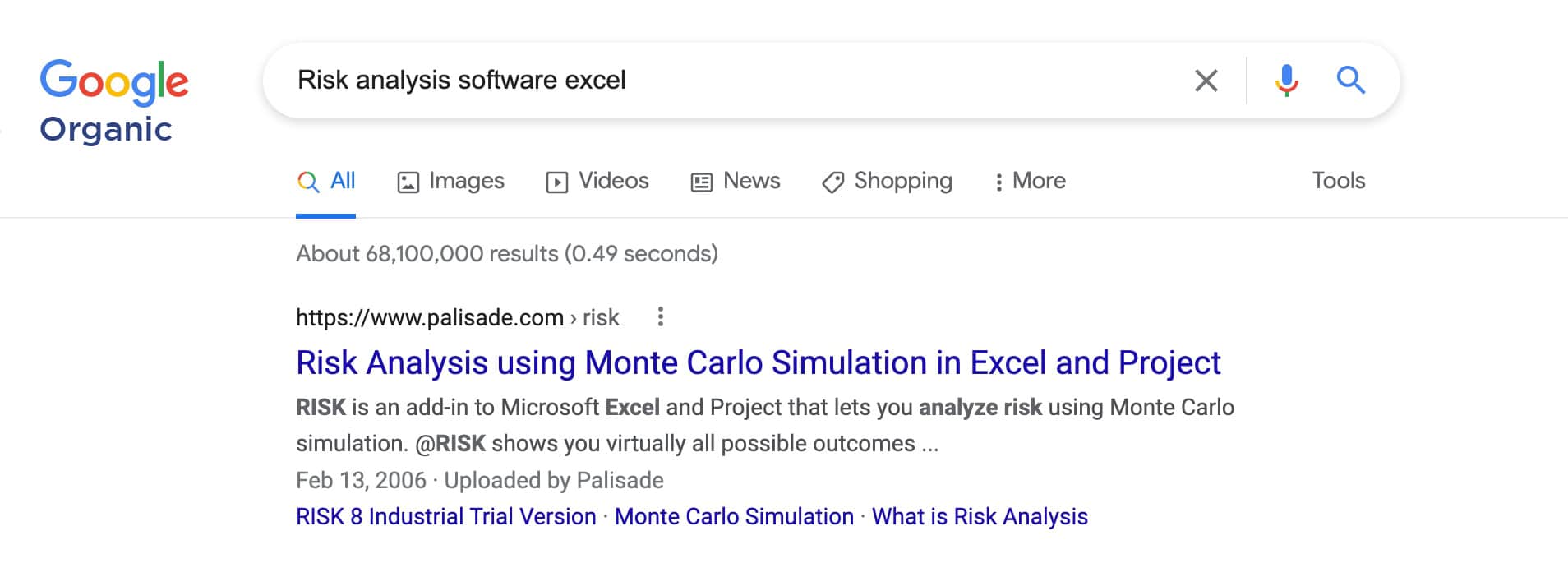This screenshot has width=1568, height=577.
Task: Start voice search with microphone icon
Action: pyautogui.click(x=1286, y=81)
